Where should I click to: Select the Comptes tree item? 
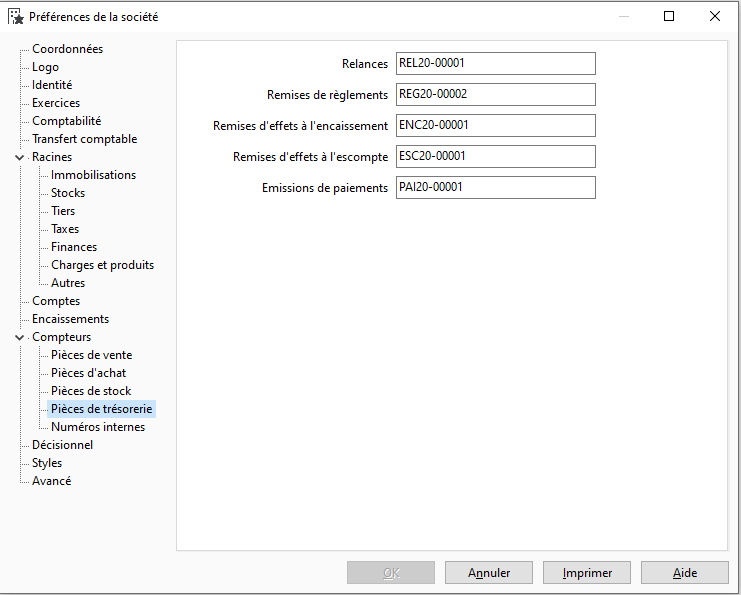coord(56,301)
